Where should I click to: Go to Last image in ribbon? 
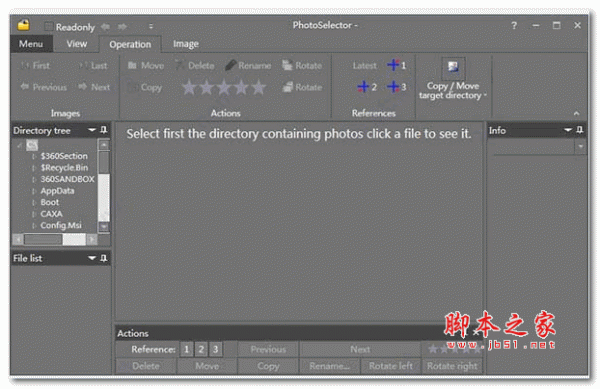(x=93, y=65)
